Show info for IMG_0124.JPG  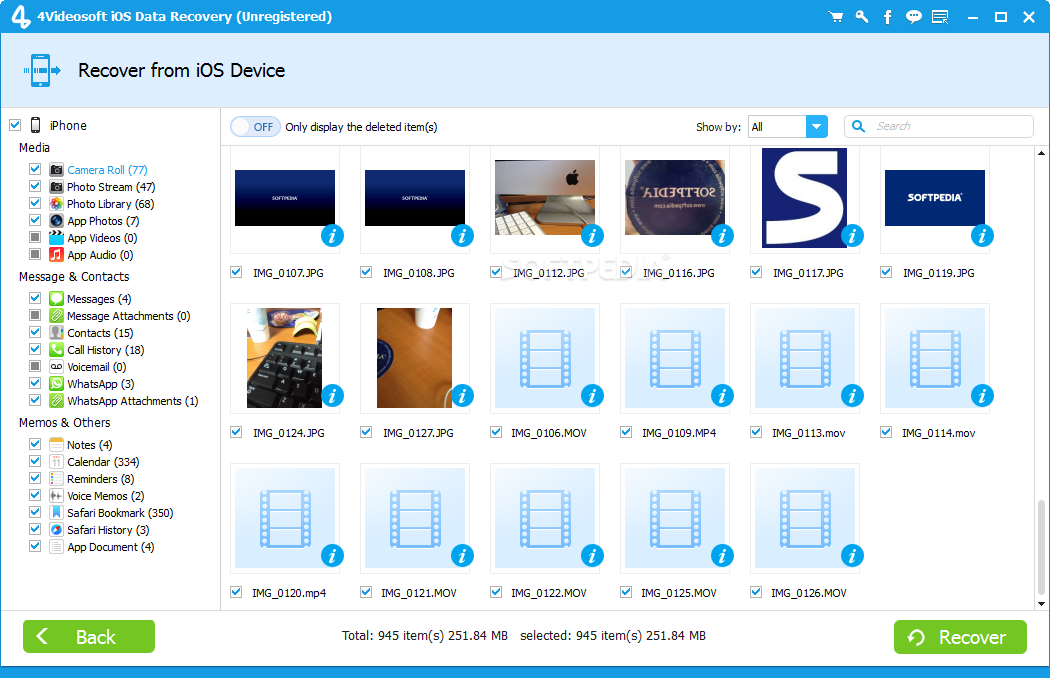coord(332,396)
